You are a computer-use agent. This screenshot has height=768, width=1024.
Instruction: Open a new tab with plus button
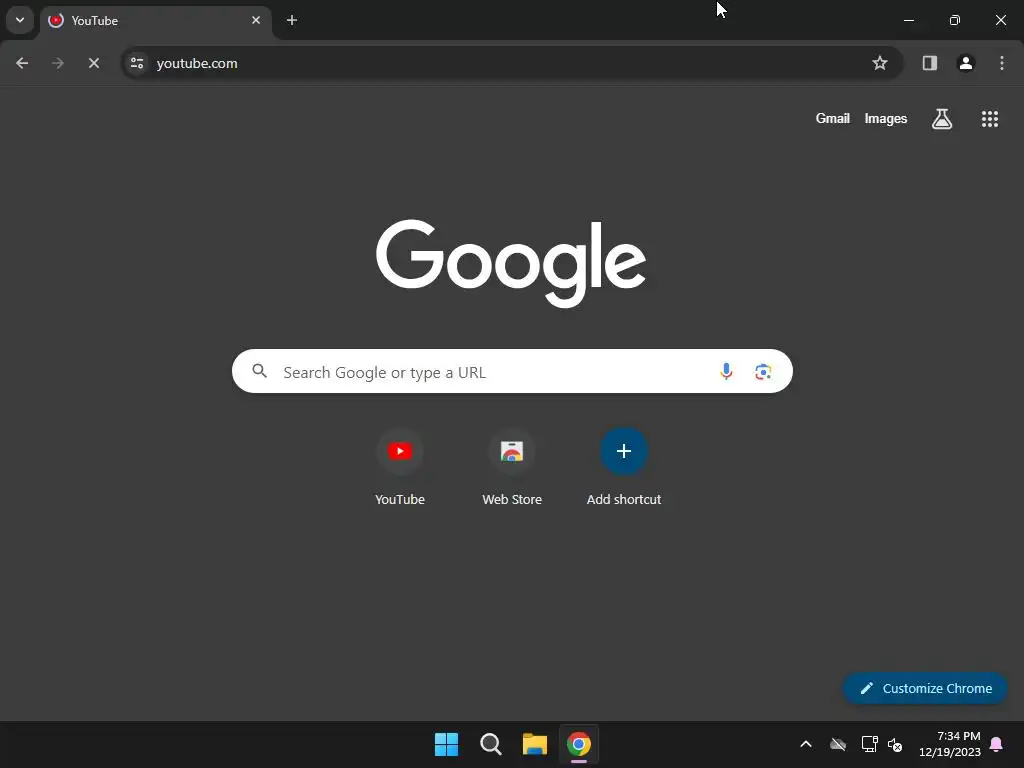pyautogui.click(x=292, y=20)
